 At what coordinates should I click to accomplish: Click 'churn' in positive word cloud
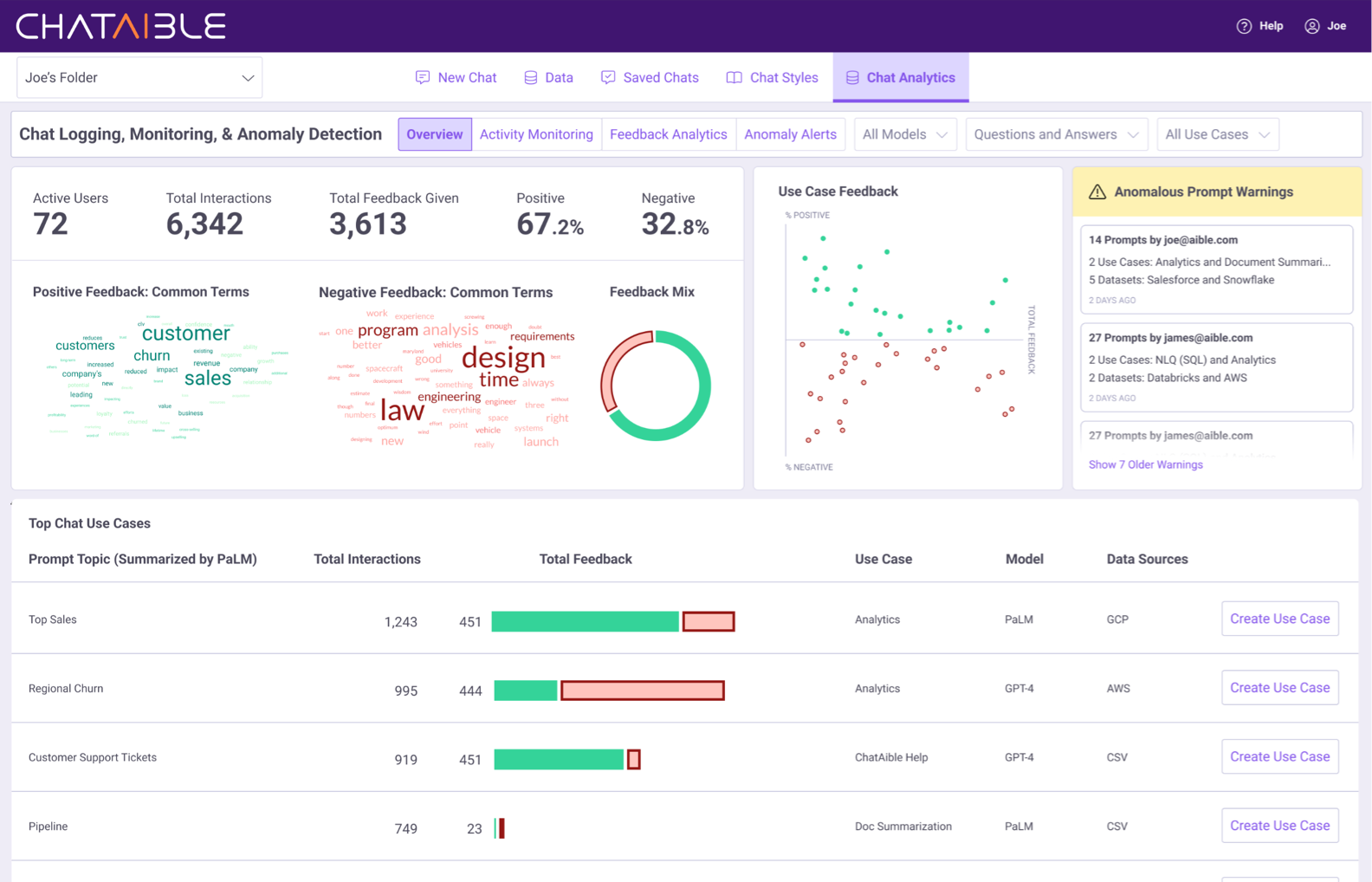[x=152, y=355]
